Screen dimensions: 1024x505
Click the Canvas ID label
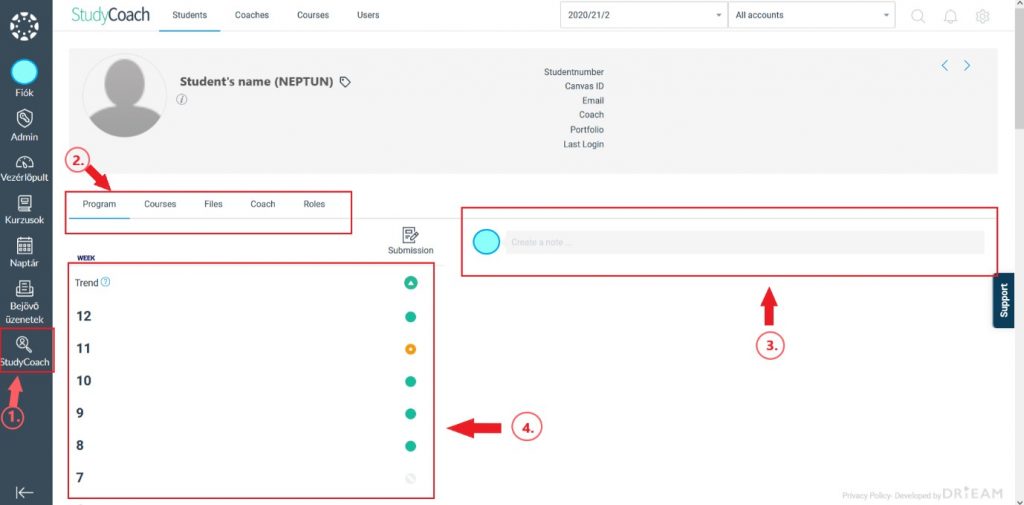click(584, 86)
